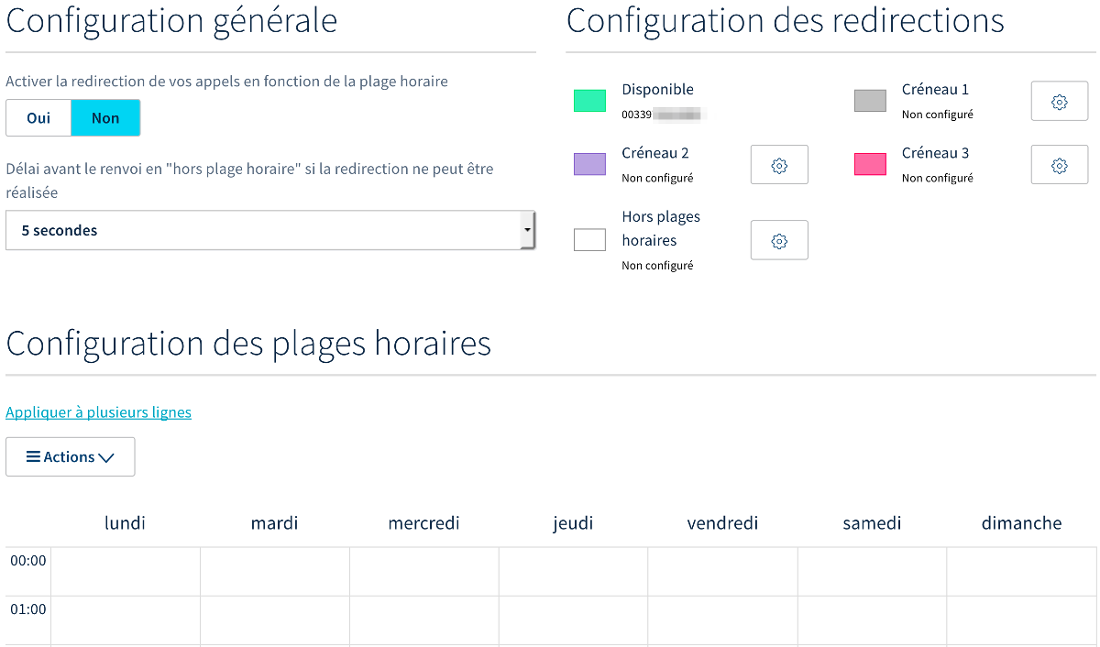Click the pink Créneau 3 color swatch
1100x647 pixels.
[870, 164]
